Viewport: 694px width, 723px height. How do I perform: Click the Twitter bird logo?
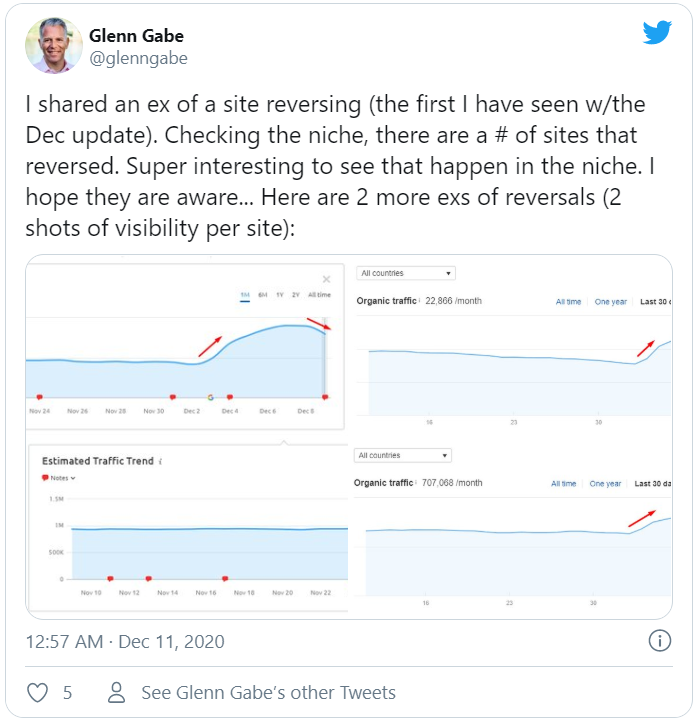(x=657, y=33)
